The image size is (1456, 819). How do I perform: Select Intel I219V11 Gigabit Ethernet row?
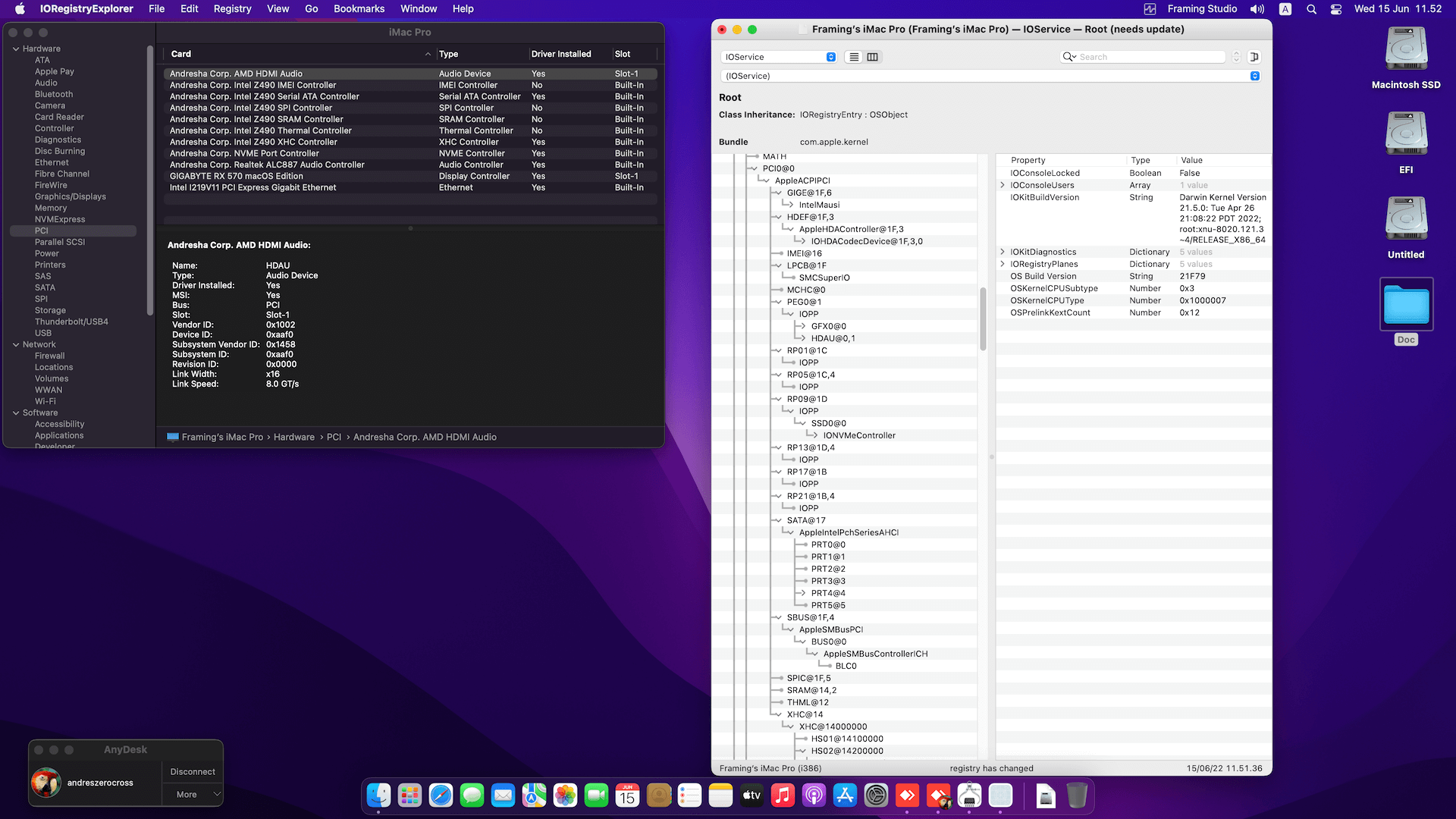(410, 187)
